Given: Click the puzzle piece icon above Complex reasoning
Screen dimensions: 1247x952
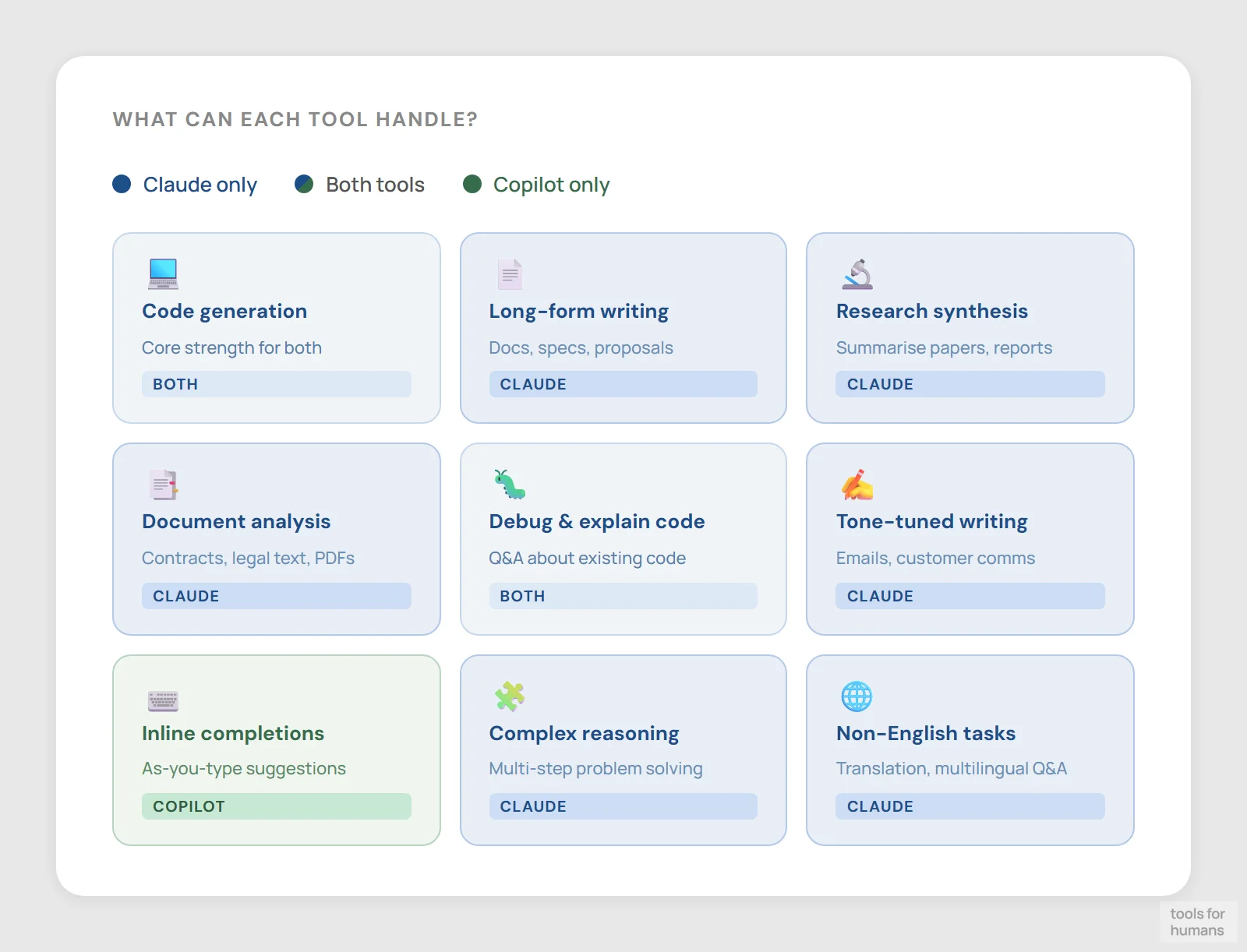Looking at the screenshot, I should click(x=508, y=696).
